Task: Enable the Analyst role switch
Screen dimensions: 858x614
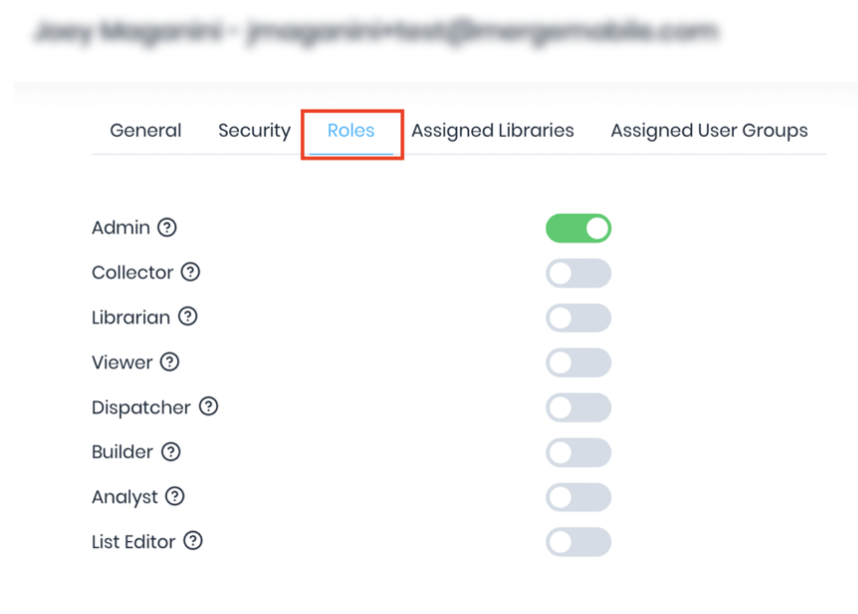Action: [x=578, y=497]
